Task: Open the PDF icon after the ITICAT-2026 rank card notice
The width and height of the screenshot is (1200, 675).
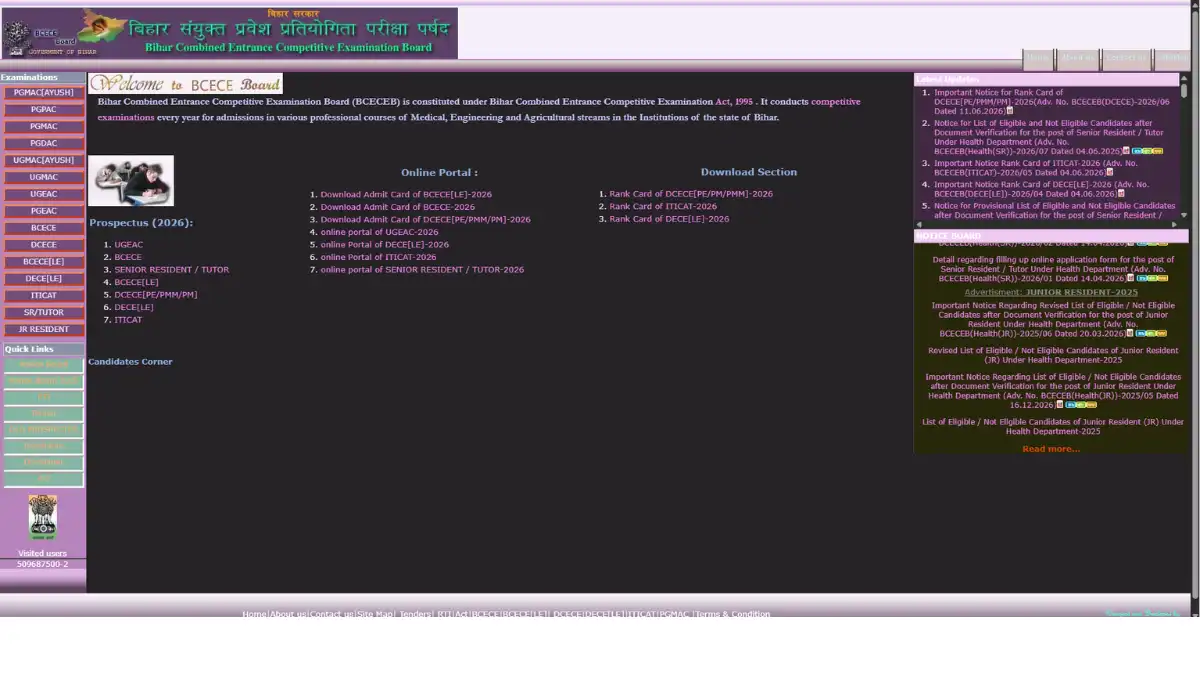Action: pyautogui.click(x=1109, y=171)
